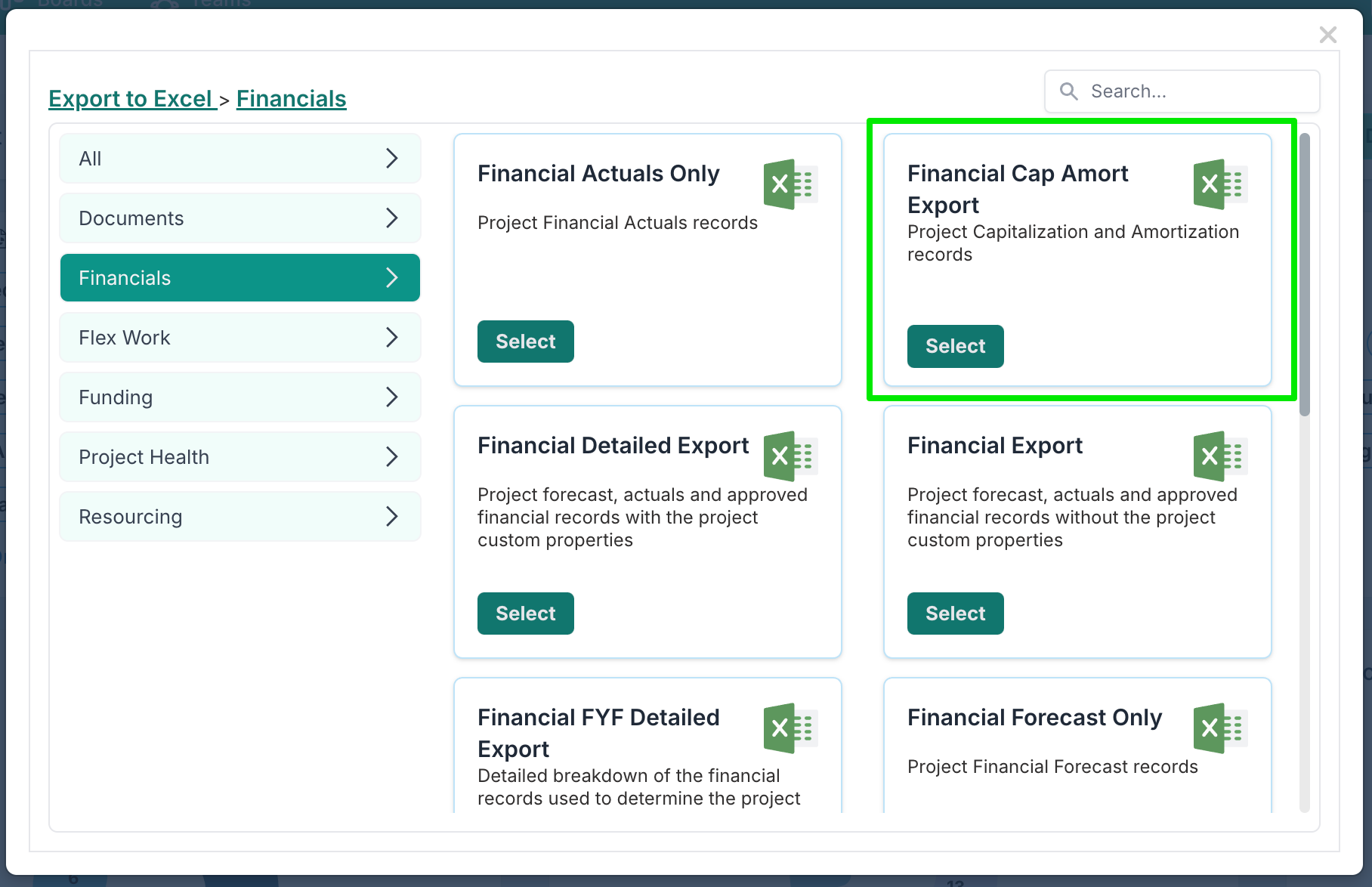
Task: Expand the Documents category chevron
Action: coord(392,218)
